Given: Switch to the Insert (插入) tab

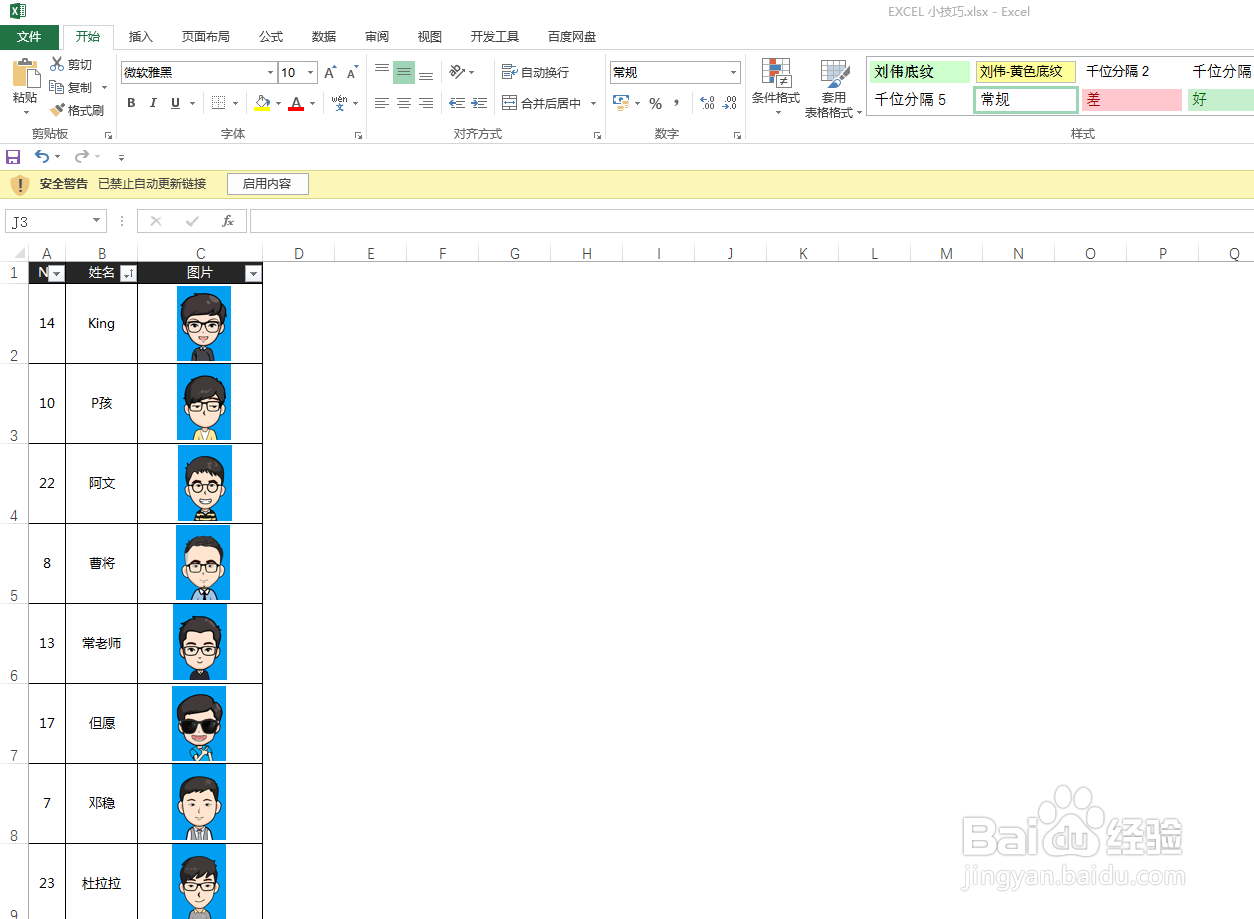Looking at the screenshot, I should point(141,37).
